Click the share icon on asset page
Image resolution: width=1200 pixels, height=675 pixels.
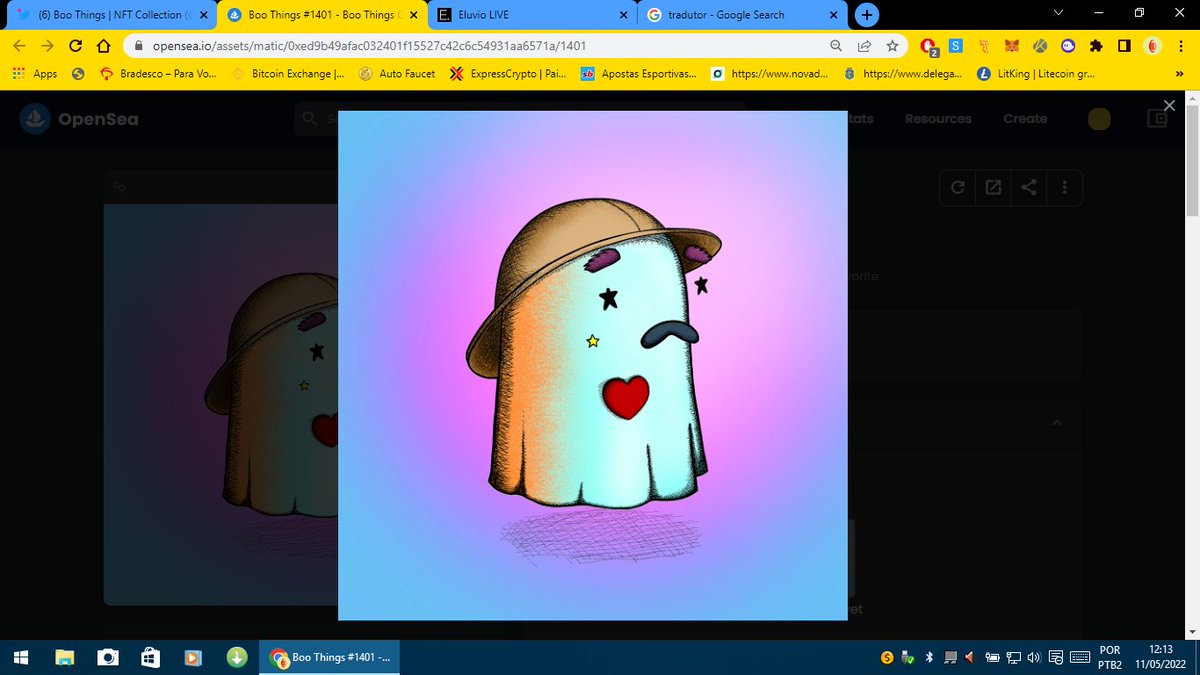(1029, 187)
